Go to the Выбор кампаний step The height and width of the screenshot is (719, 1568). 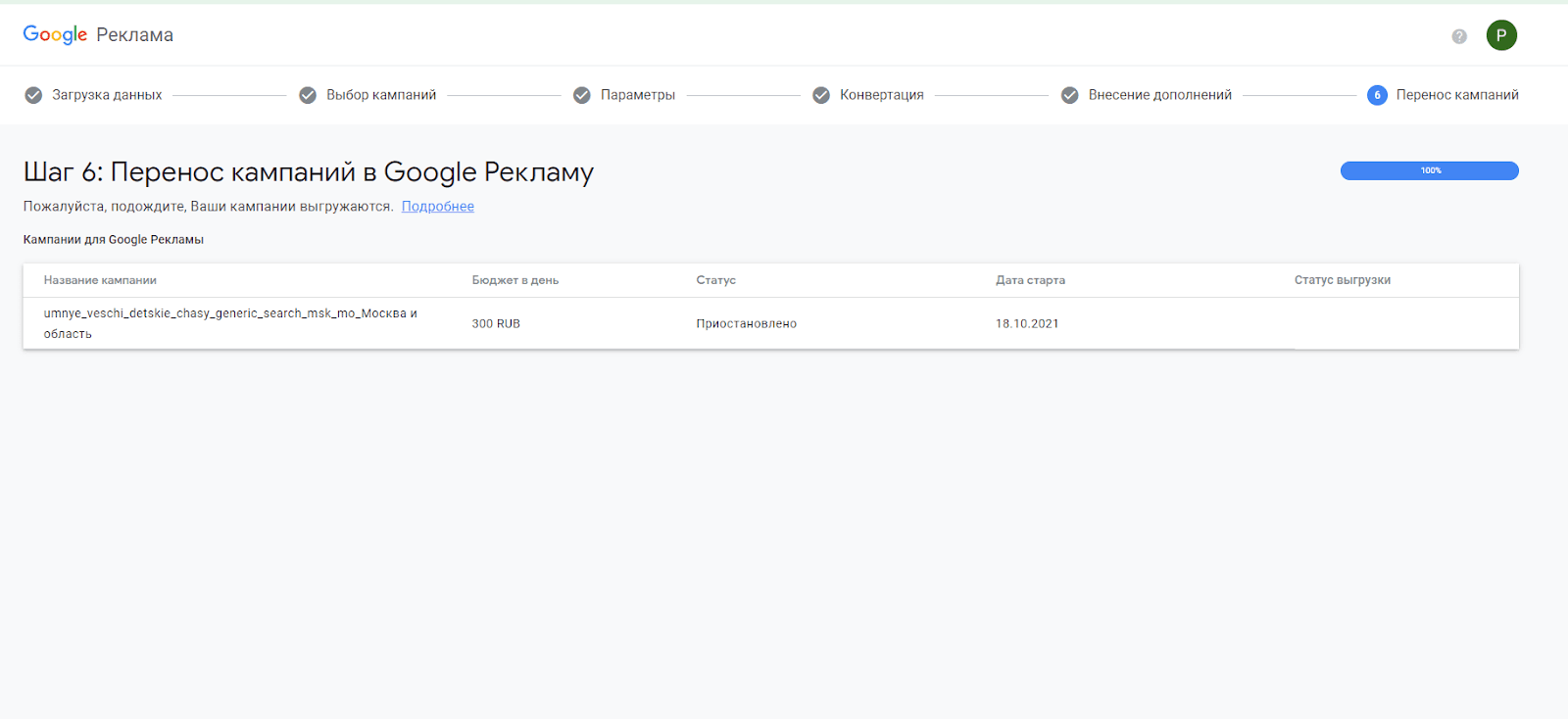point(381,95)
